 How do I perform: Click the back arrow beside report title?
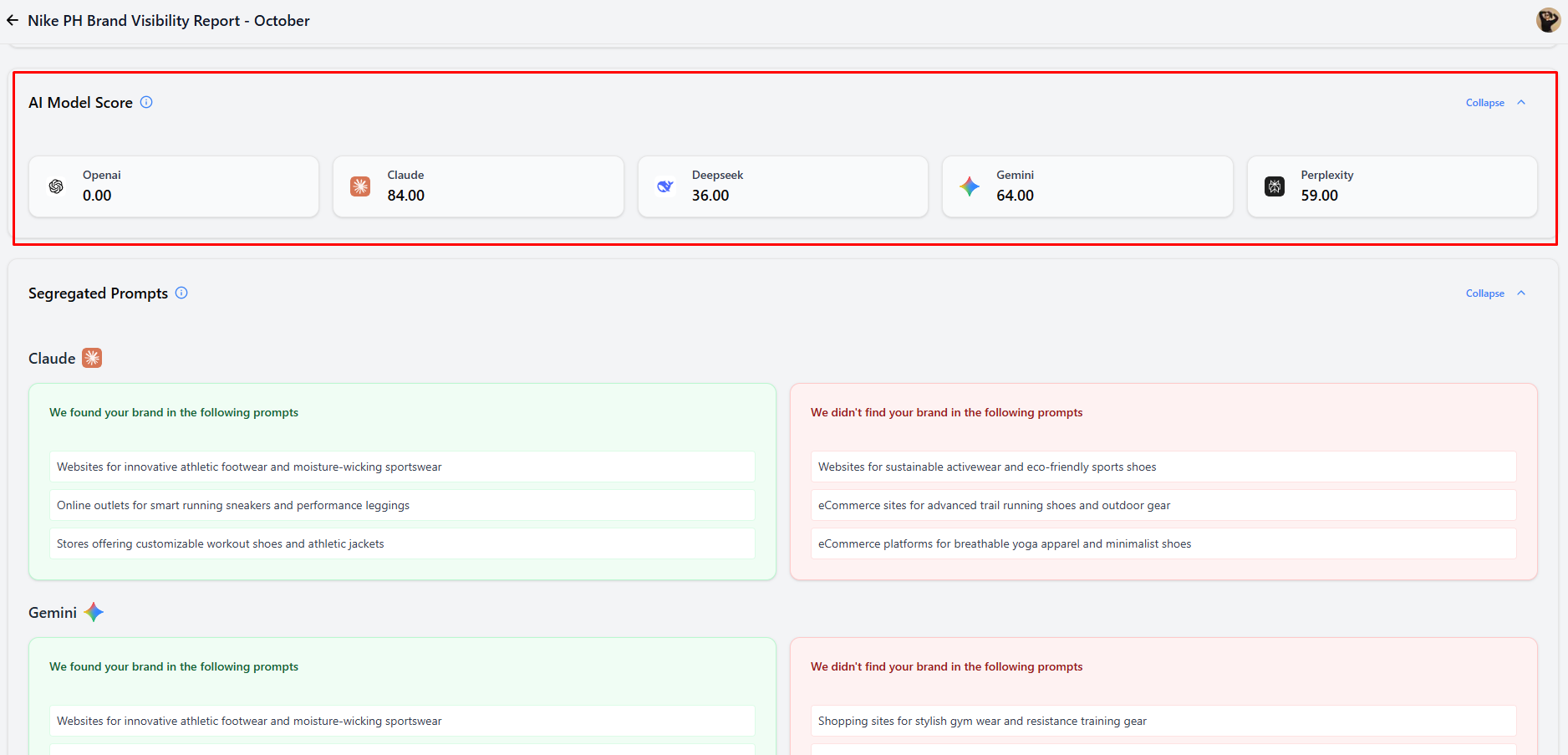pyautogui.click(x=13, y=20)
